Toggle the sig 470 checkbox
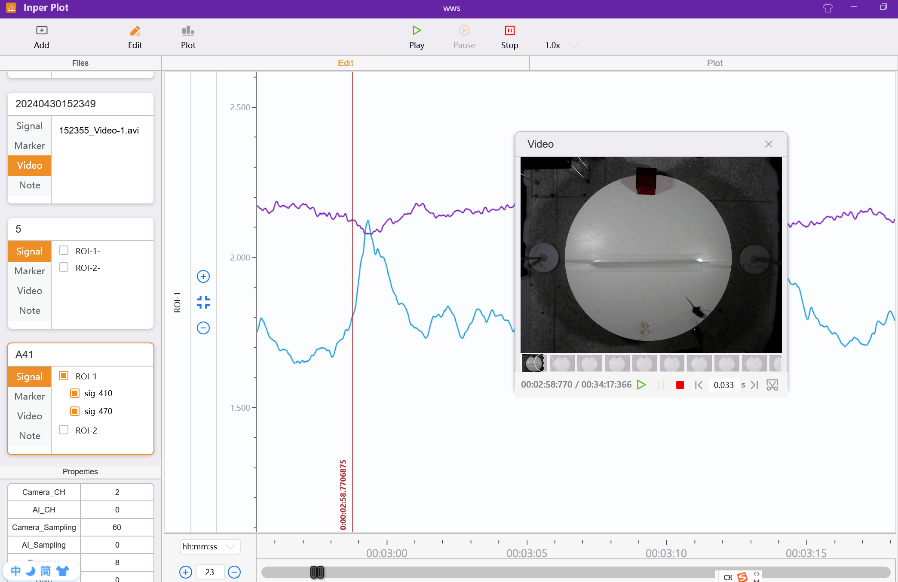The image size is (898, 582). tap(74, 411)
